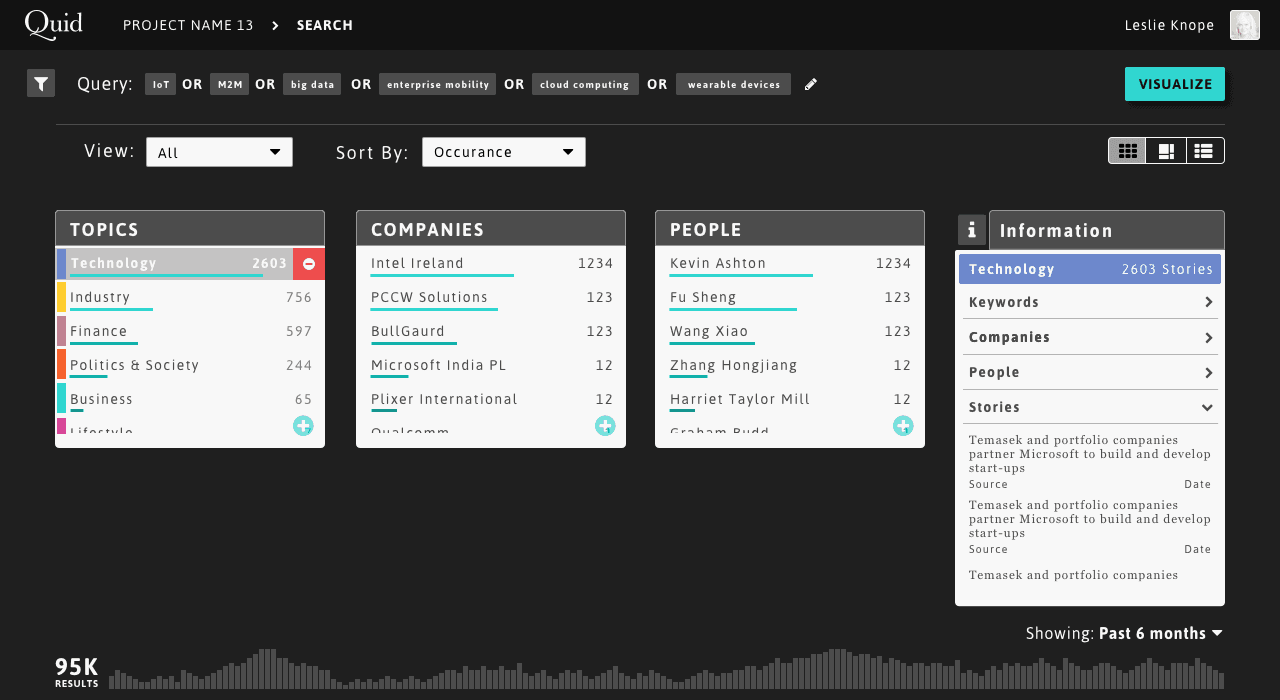This screenshot has width=1280, height=700.
Task: Click the Quid logo
Action: (53, 24)
